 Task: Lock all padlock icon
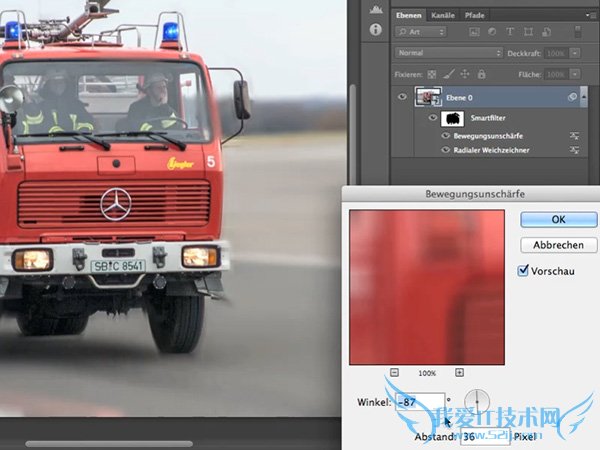pyautogui.click(x=481, y=74)
